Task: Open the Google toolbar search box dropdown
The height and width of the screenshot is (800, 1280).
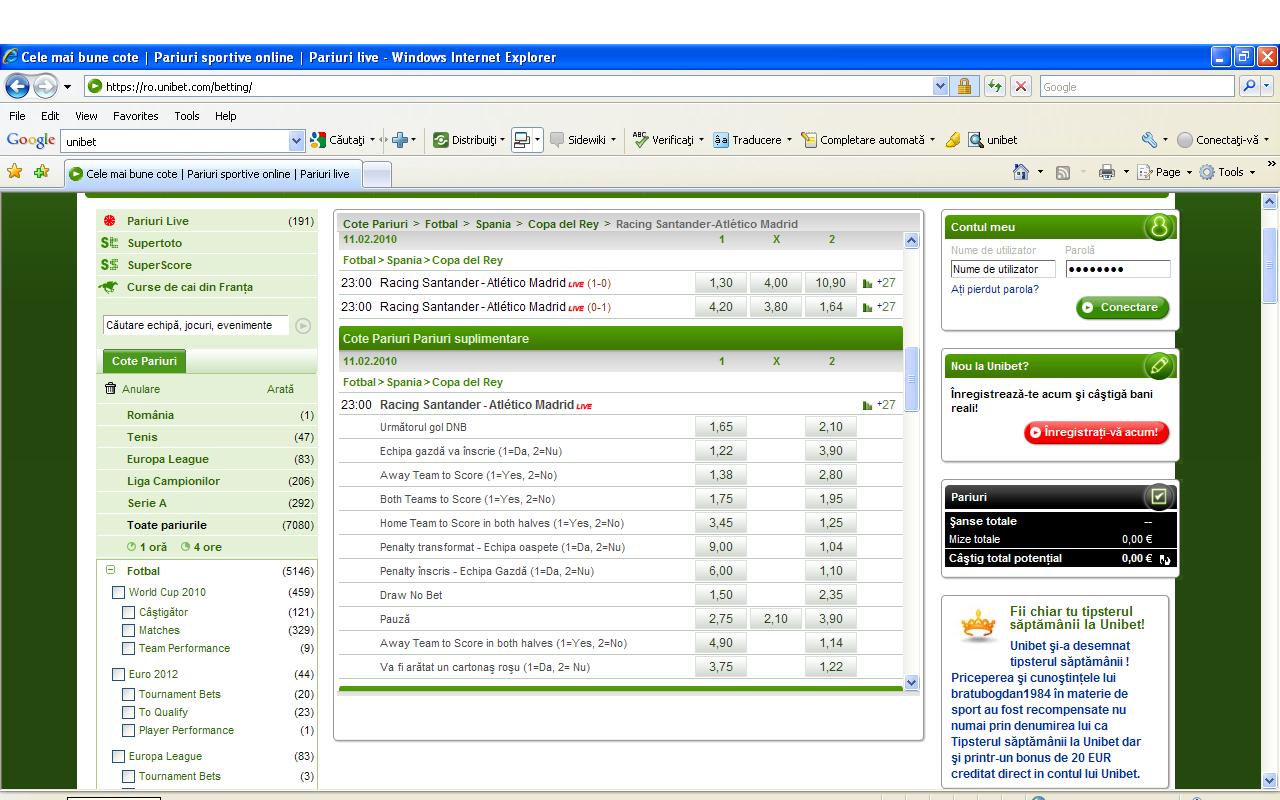Action: pos(296,141)
